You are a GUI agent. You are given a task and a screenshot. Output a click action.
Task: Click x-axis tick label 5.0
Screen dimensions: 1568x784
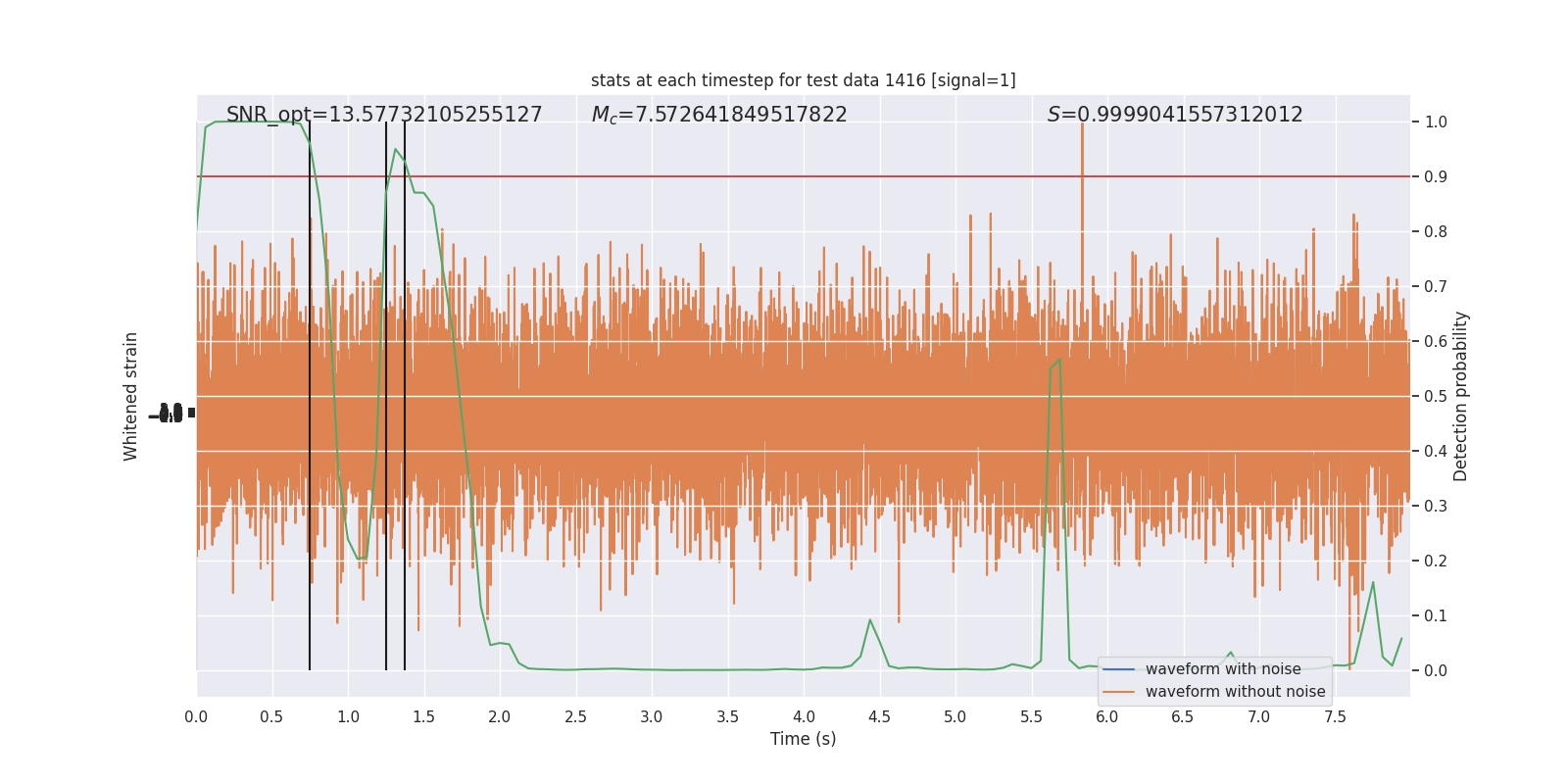pos(955,717)
